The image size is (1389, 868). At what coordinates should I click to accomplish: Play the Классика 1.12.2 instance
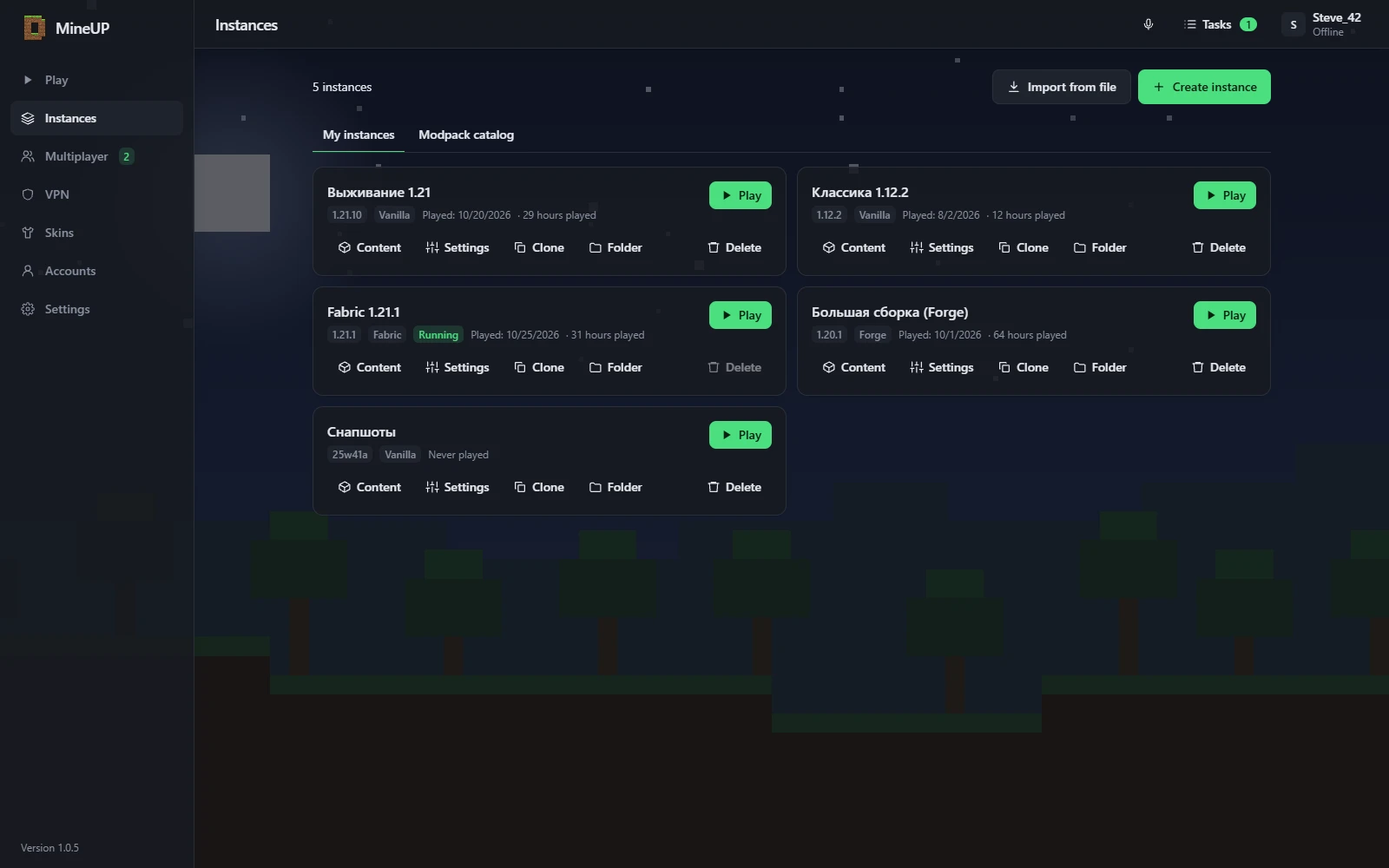1225,195
